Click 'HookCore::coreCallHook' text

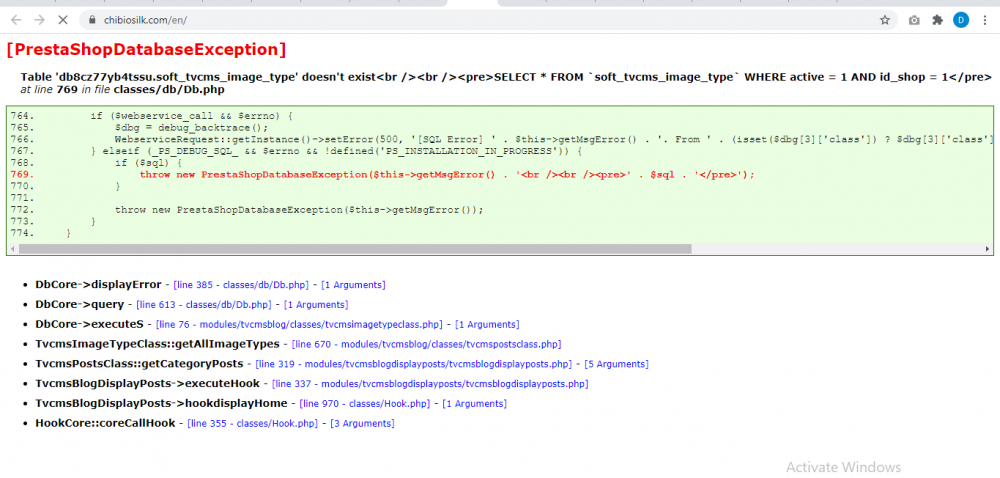105,423
